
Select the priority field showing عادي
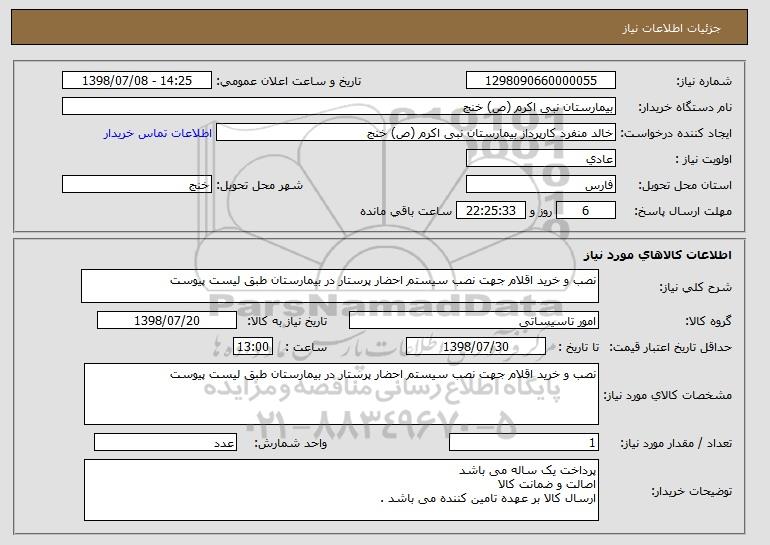pyautogui.click(x=541, y=159)
